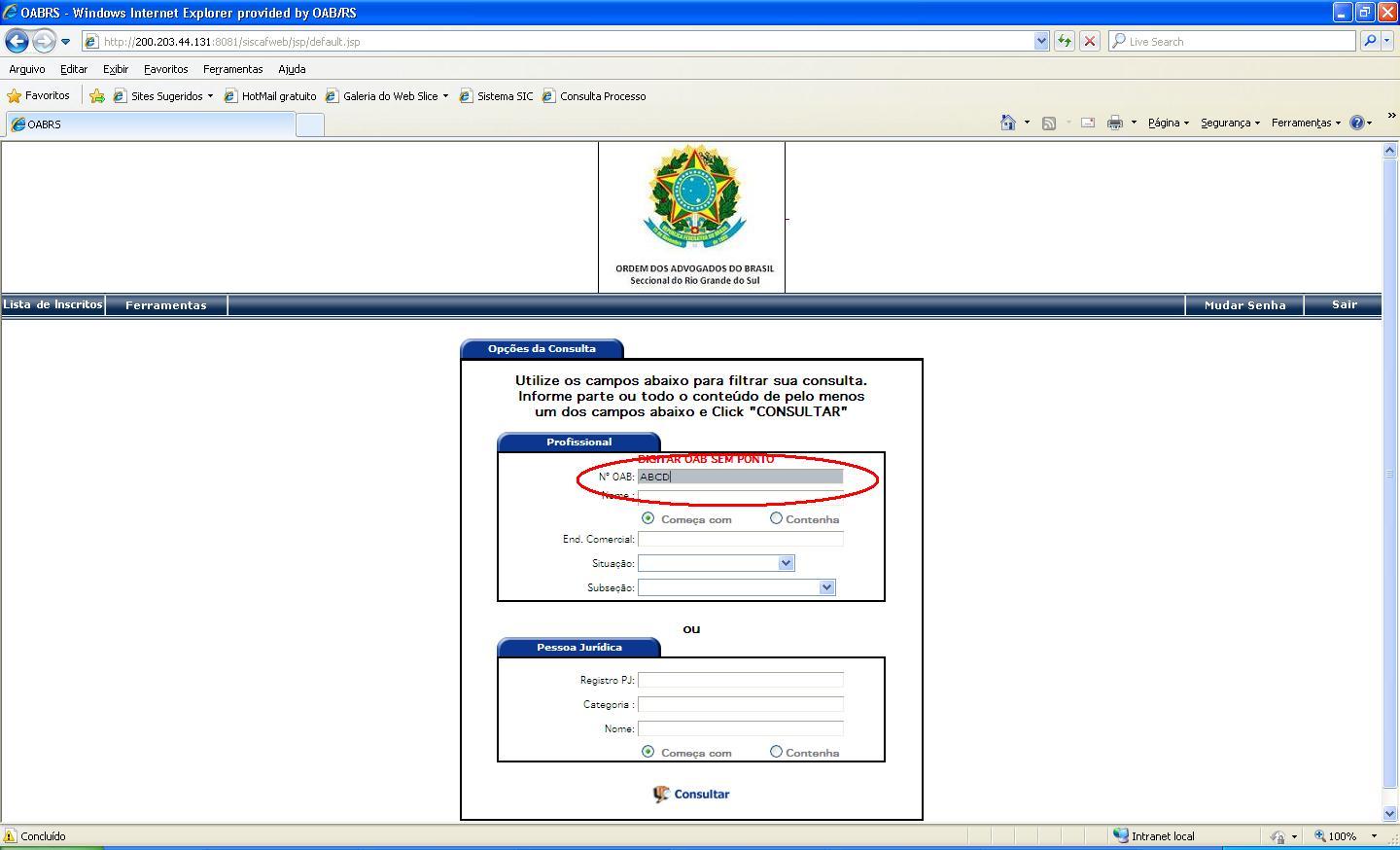1400x850 pixels.
Task: Click the Categoria input field
Action: point(740,704)
